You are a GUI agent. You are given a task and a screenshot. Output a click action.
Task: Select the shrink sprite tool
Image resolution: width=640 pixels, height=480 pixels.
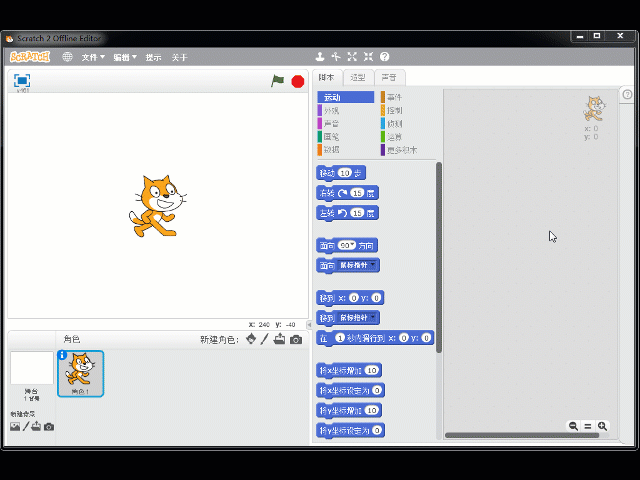[368, 57]
